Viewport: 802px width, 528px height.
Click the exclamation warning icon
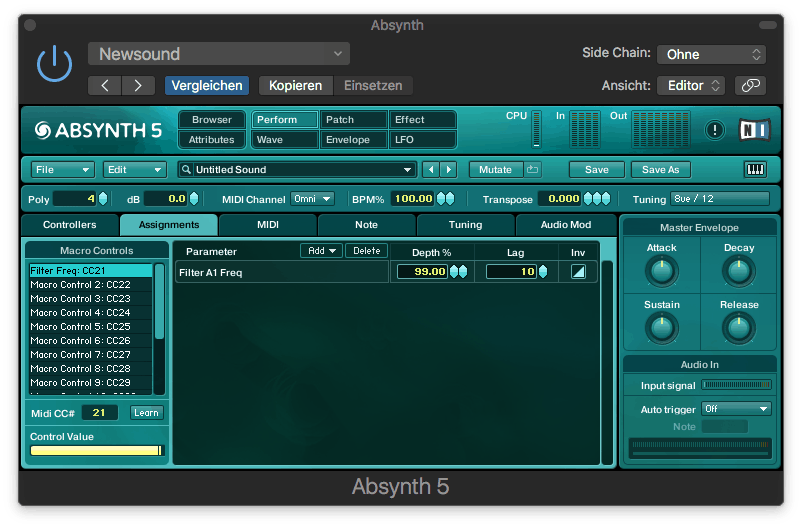pos(714,129)
